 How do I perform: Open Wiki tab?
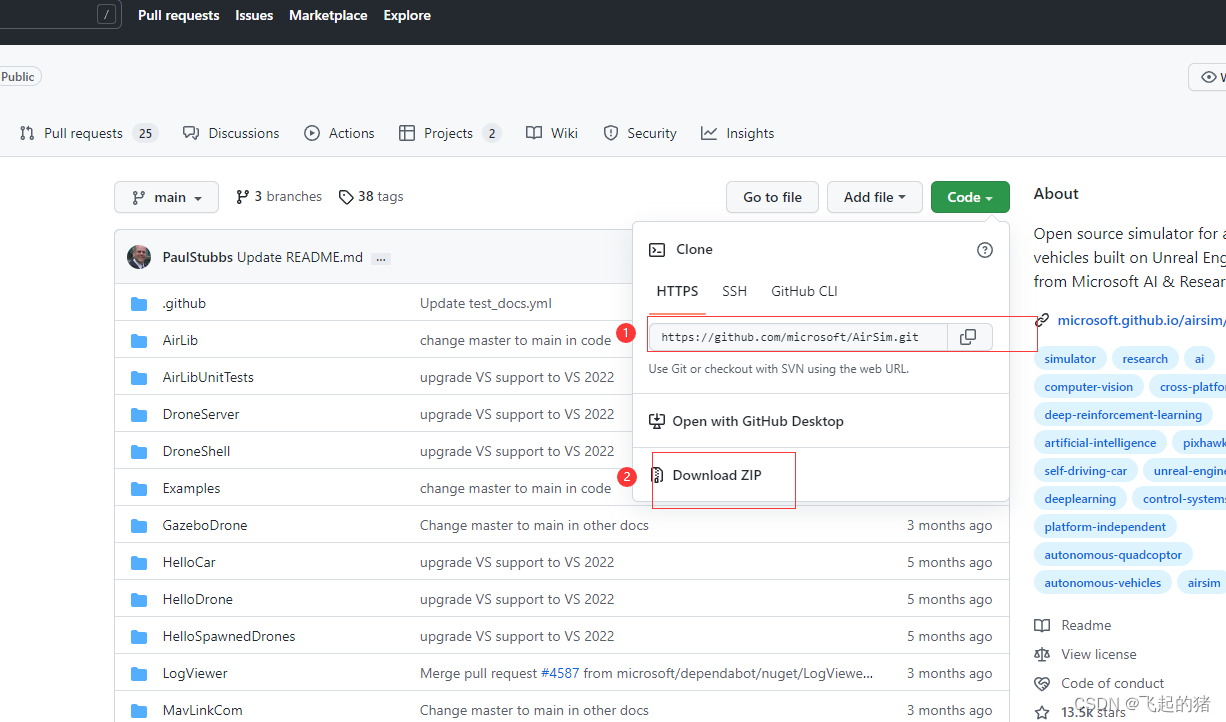point(552,133)
